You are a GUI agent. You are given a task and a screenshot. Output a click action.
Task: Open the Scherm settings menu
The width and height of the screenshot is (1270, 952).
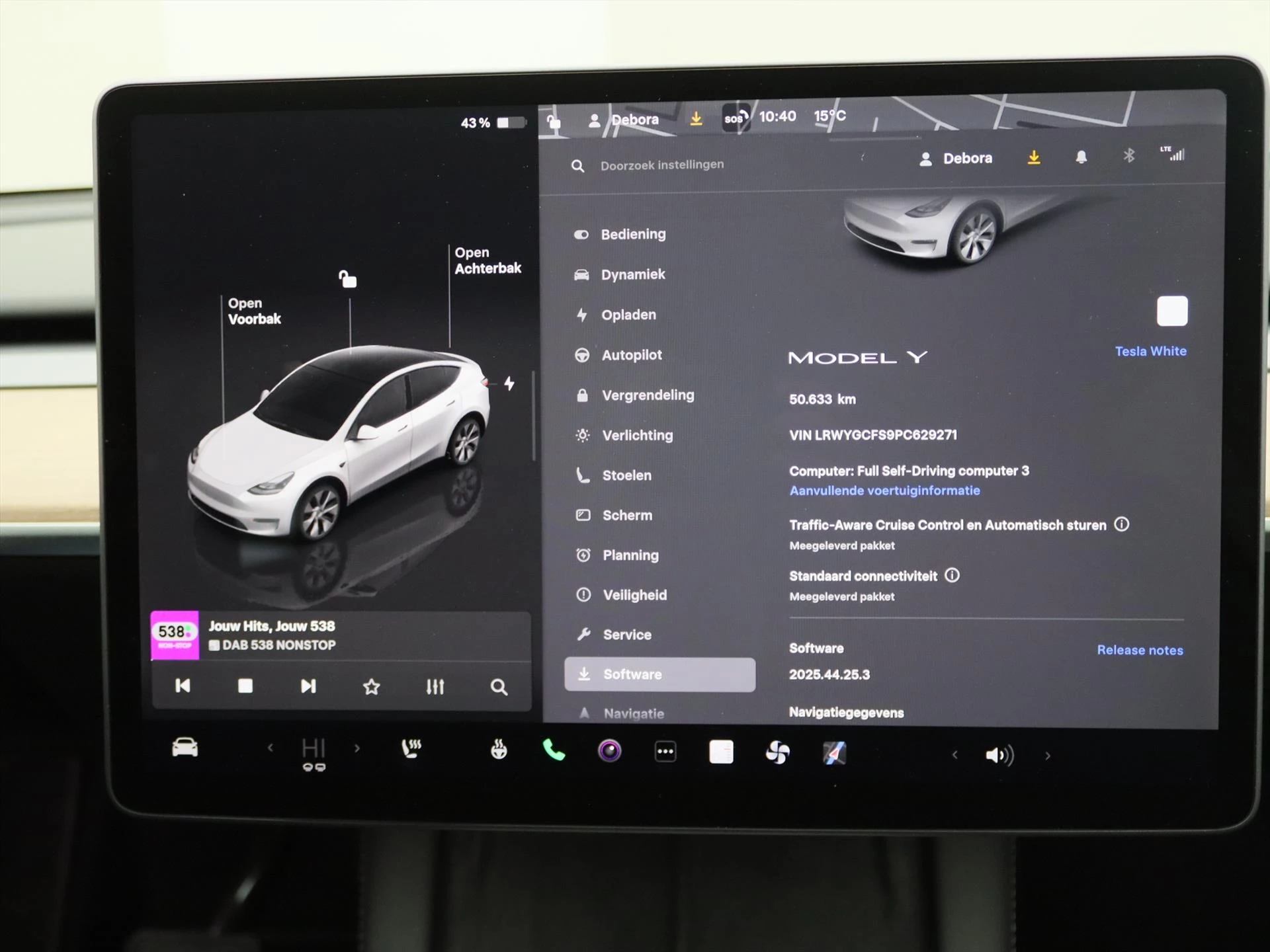614,515
